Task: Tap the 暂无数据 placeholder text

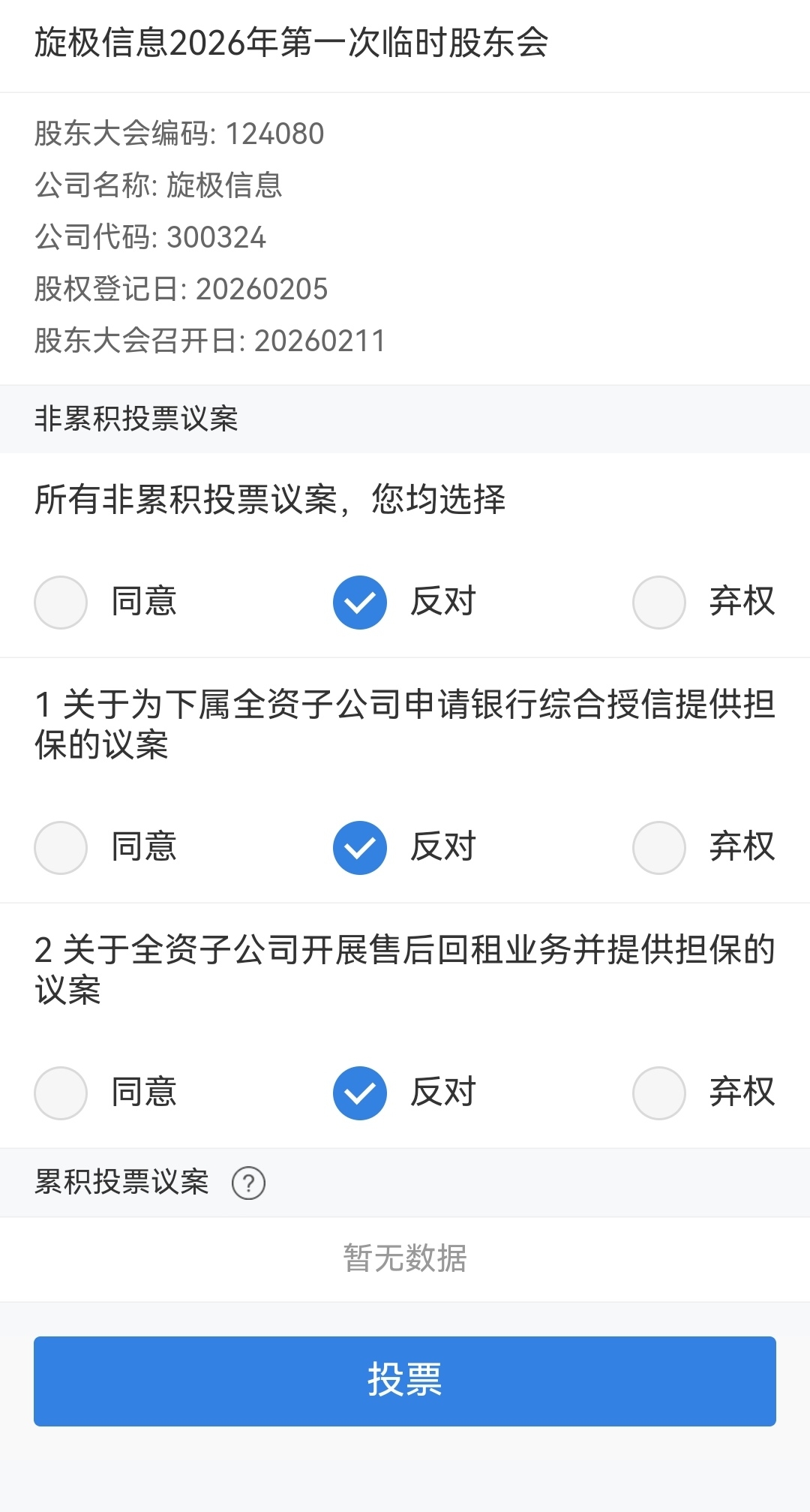Action: 405,1258
